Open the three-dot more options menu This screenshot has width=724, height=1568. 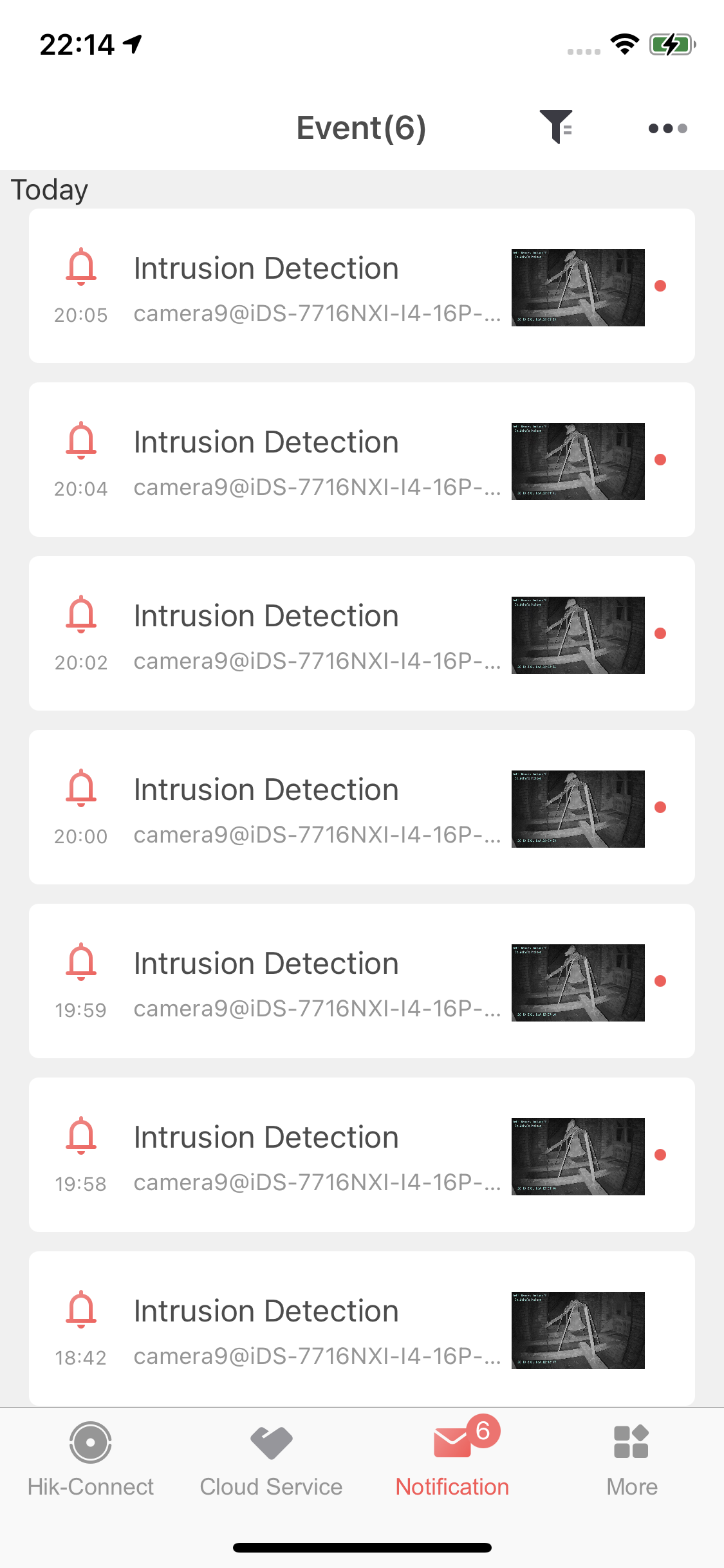(667, 128)
